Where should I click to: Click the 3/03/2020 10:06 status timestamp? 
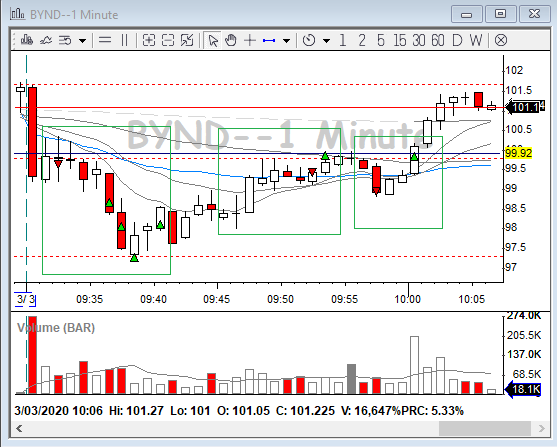tap(59, 411)
